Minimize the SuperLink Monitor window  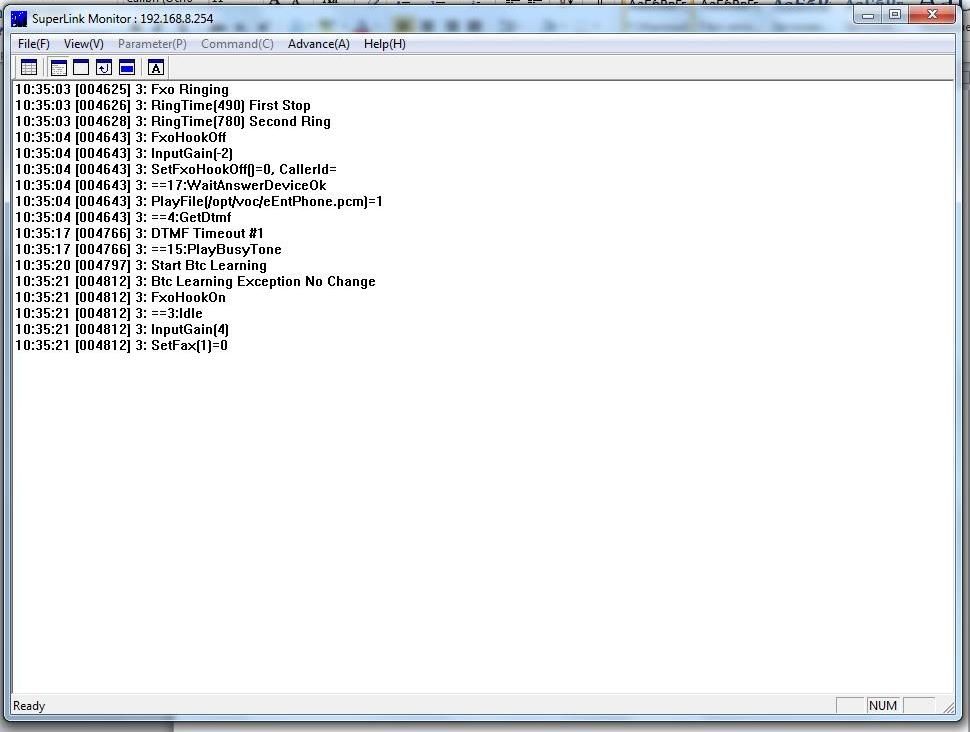tap(868, 15)
